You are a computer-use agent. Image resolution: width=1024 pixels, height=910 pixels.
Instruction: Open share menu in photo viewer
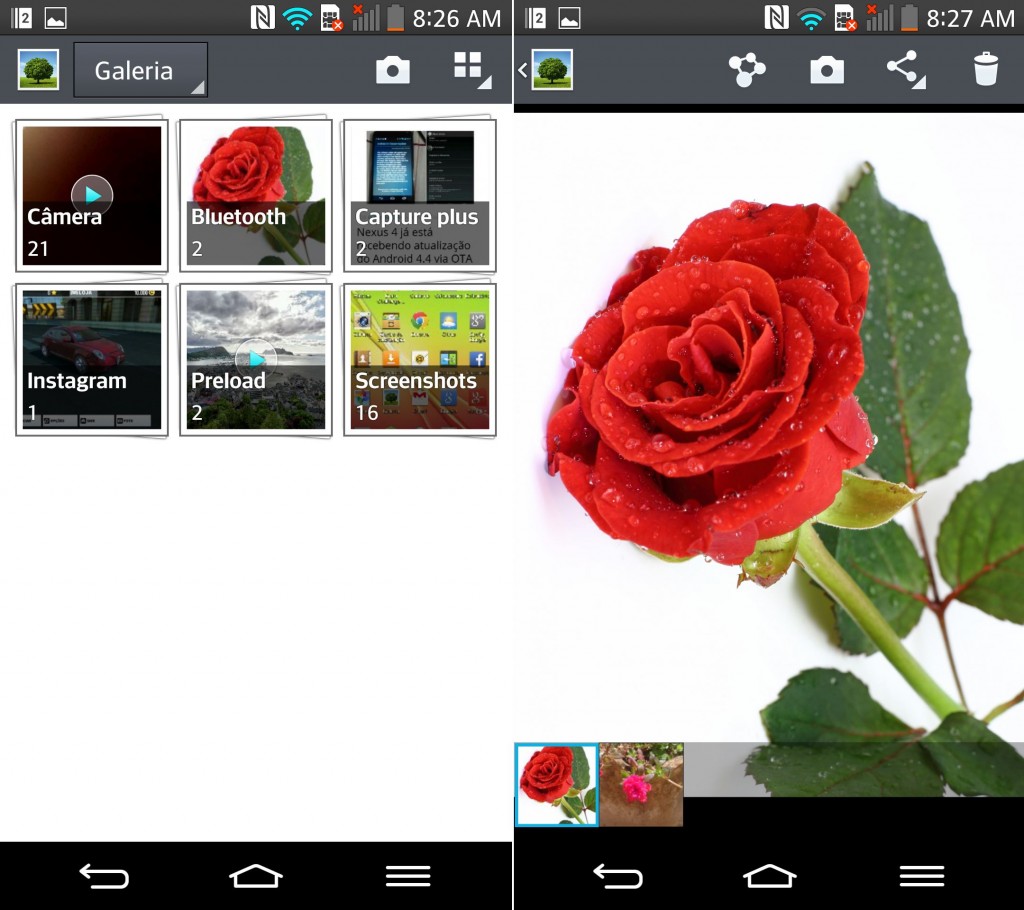click(906, 69)
